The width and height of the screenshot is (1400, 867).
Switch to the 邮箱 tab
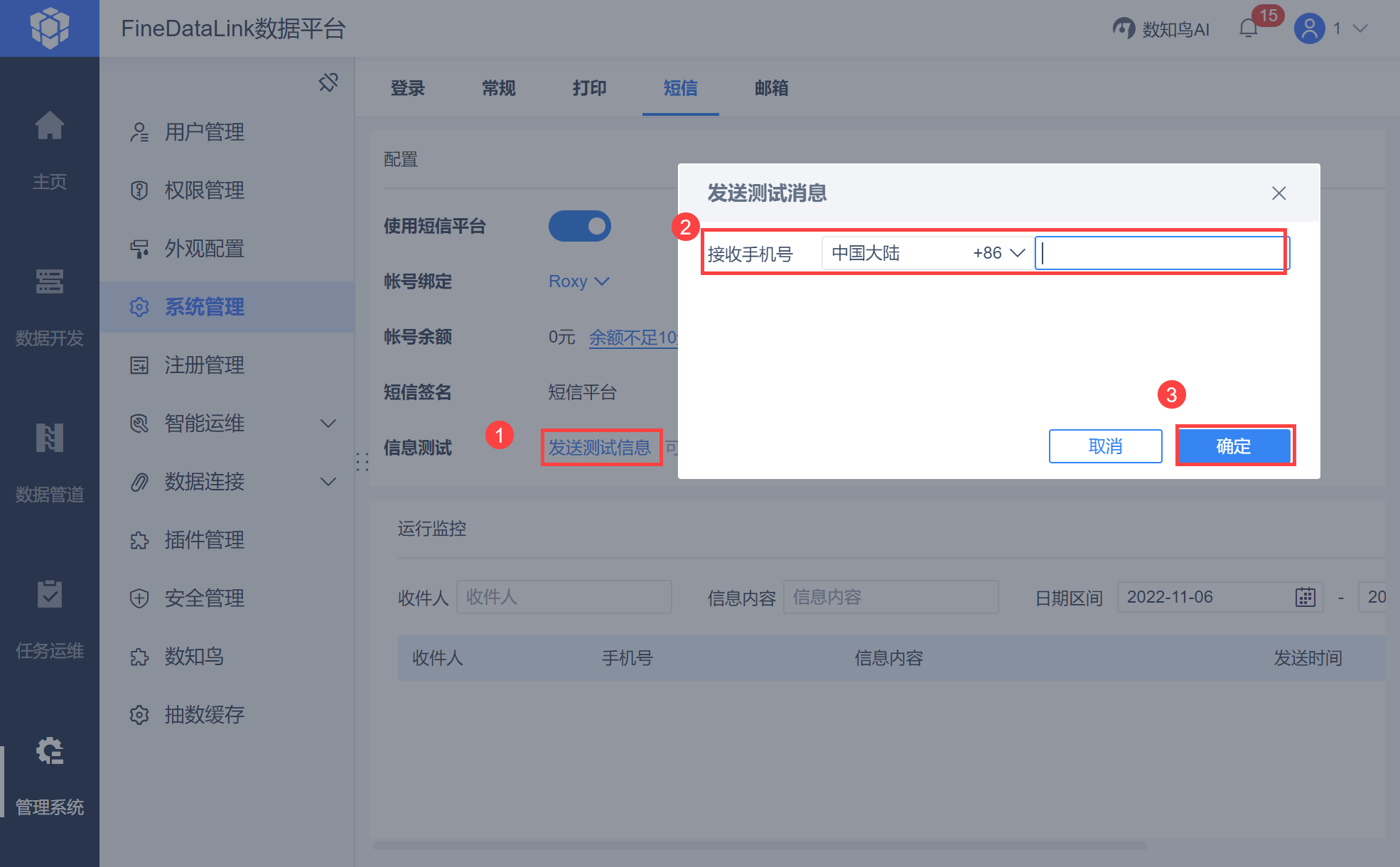pyautogui.click(x=771, y=88)
